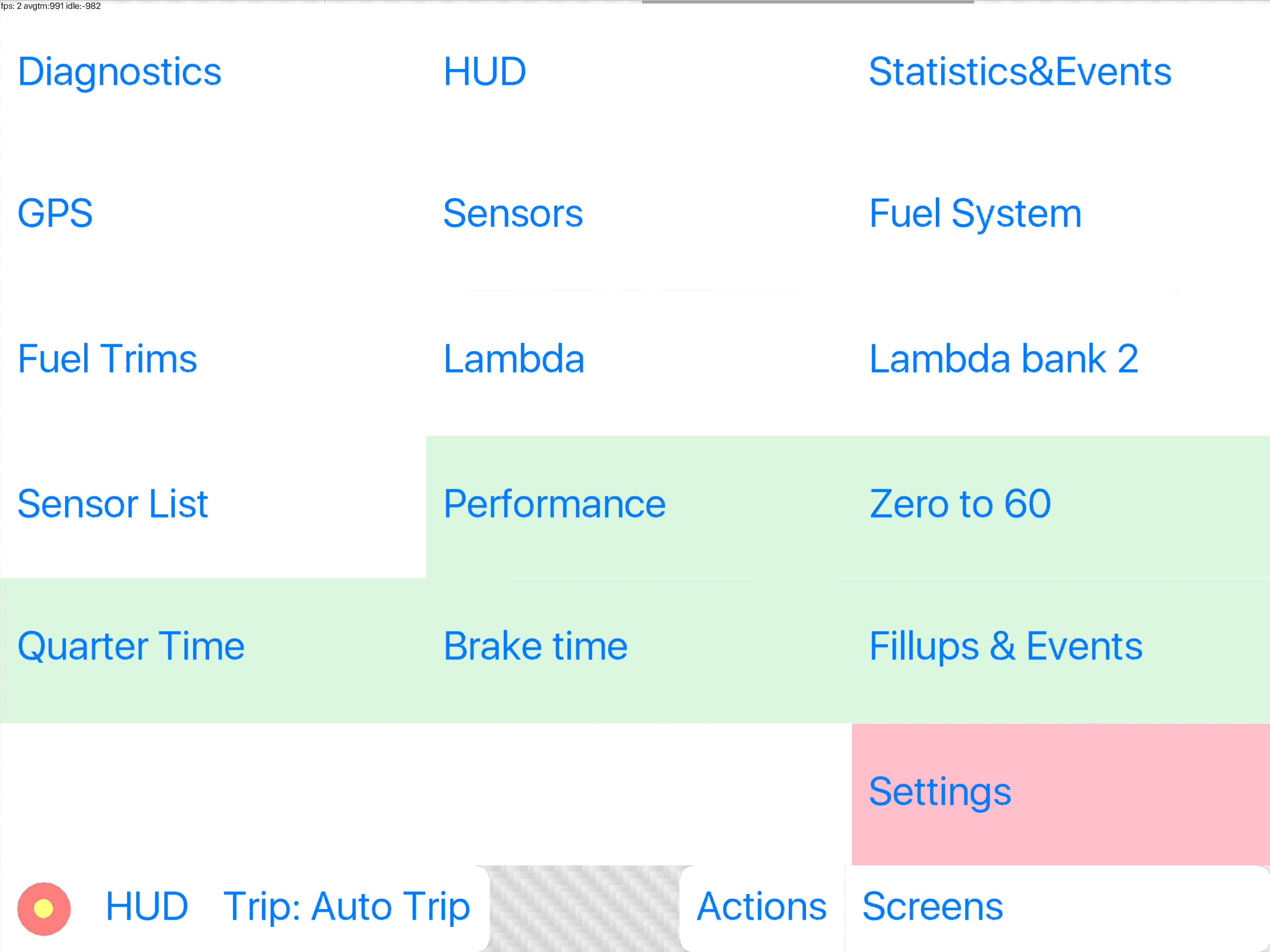Show the Fuel Trims screen
The height and width of the screenshot is (952, 1270).
click(107, 359)
